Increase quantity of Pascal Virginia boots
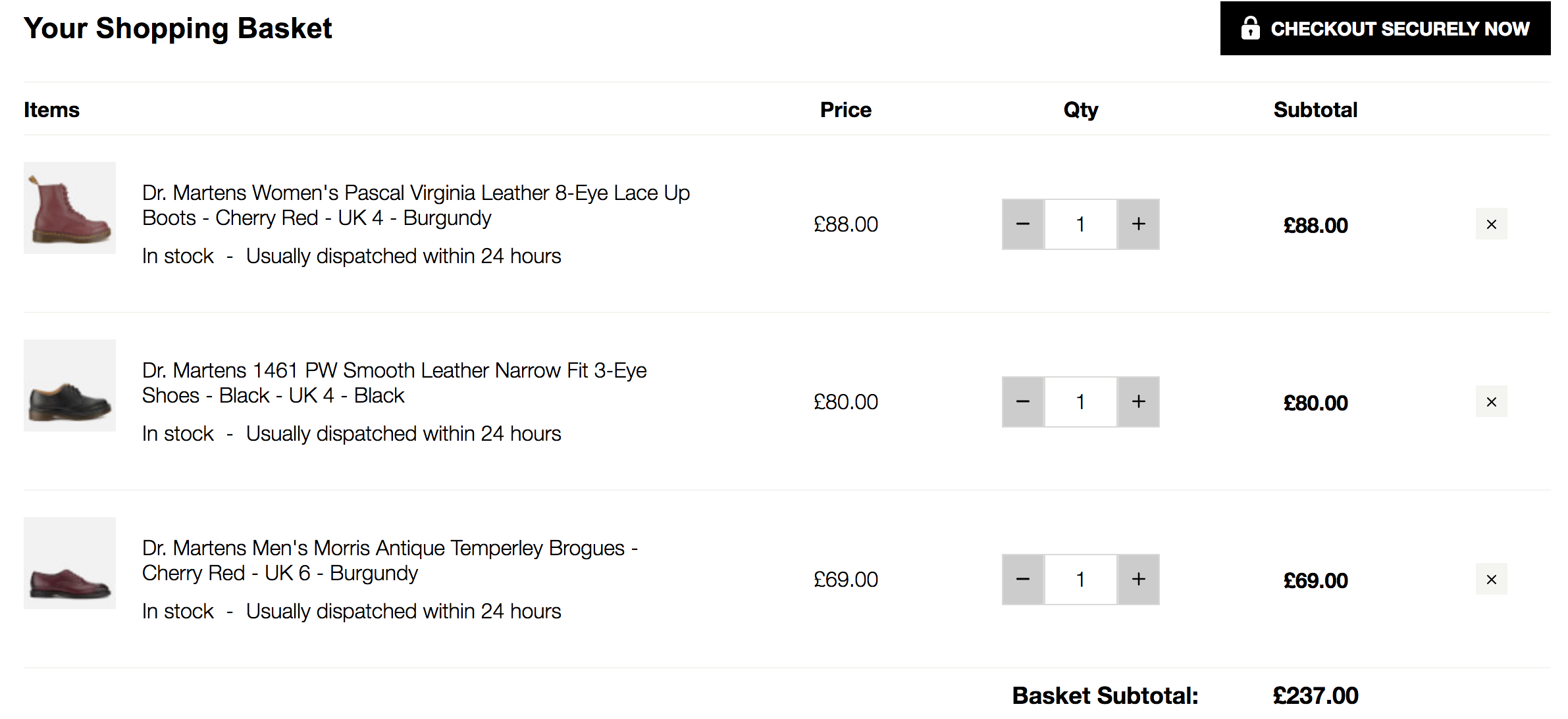This screenshot has height=719, width=1568. pos(1138,224)
